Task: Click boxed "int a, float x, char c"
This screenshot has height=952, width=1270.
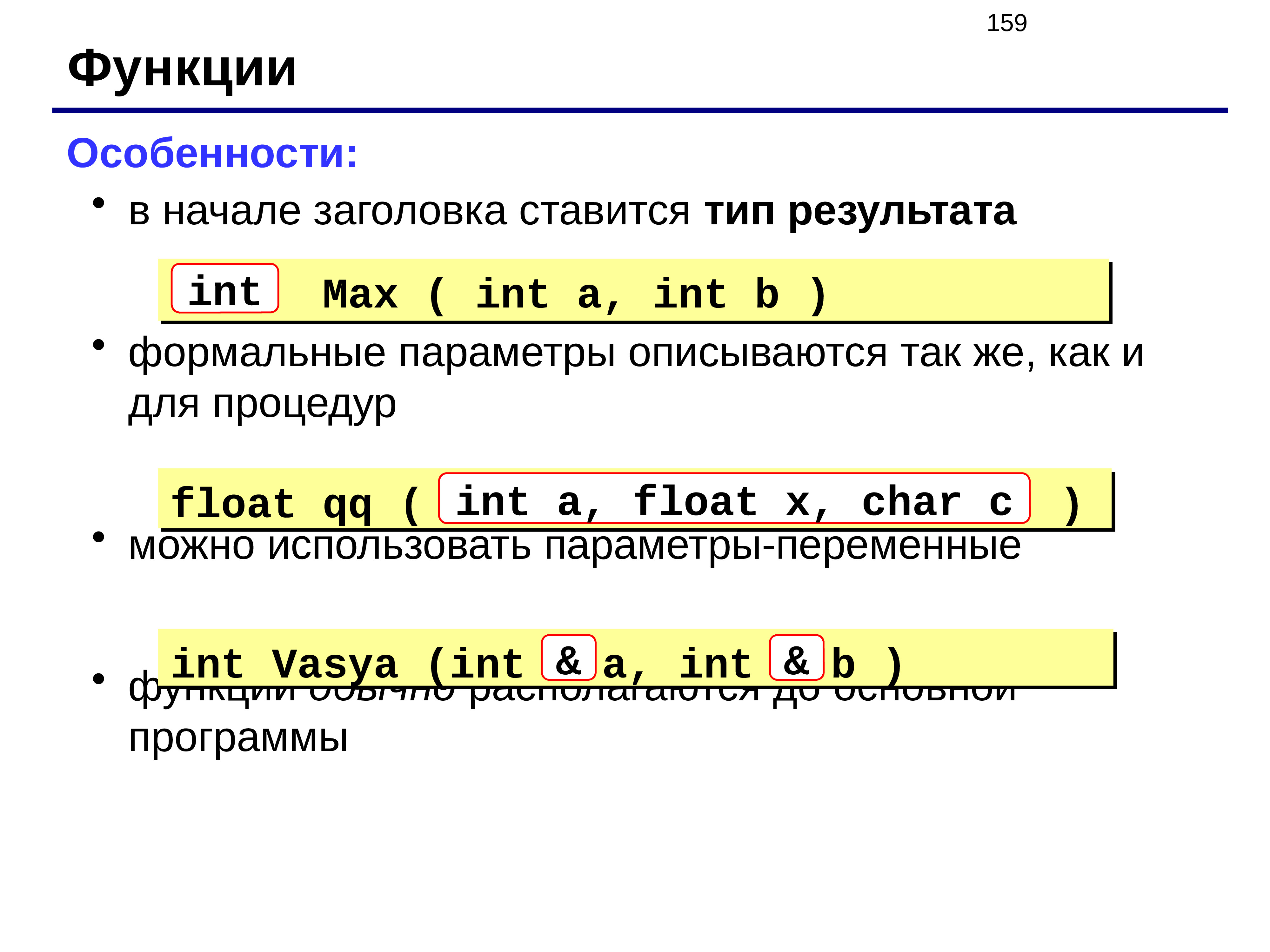Action: point(734,498)
